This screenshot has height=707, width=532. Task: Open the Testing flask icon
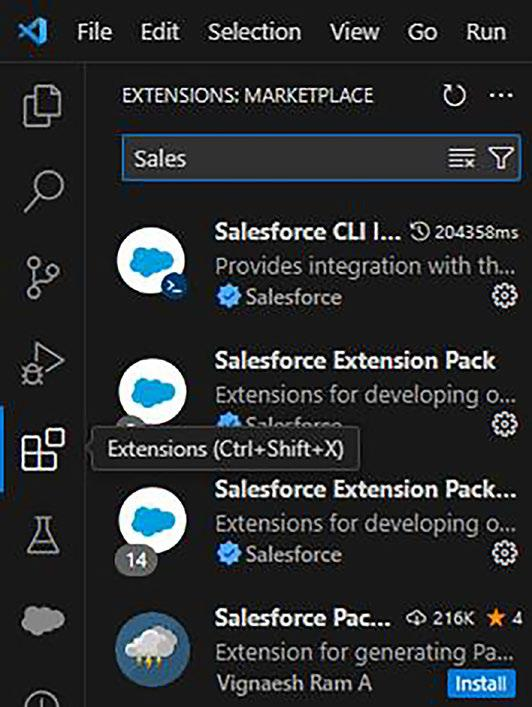tap(43, 535)
